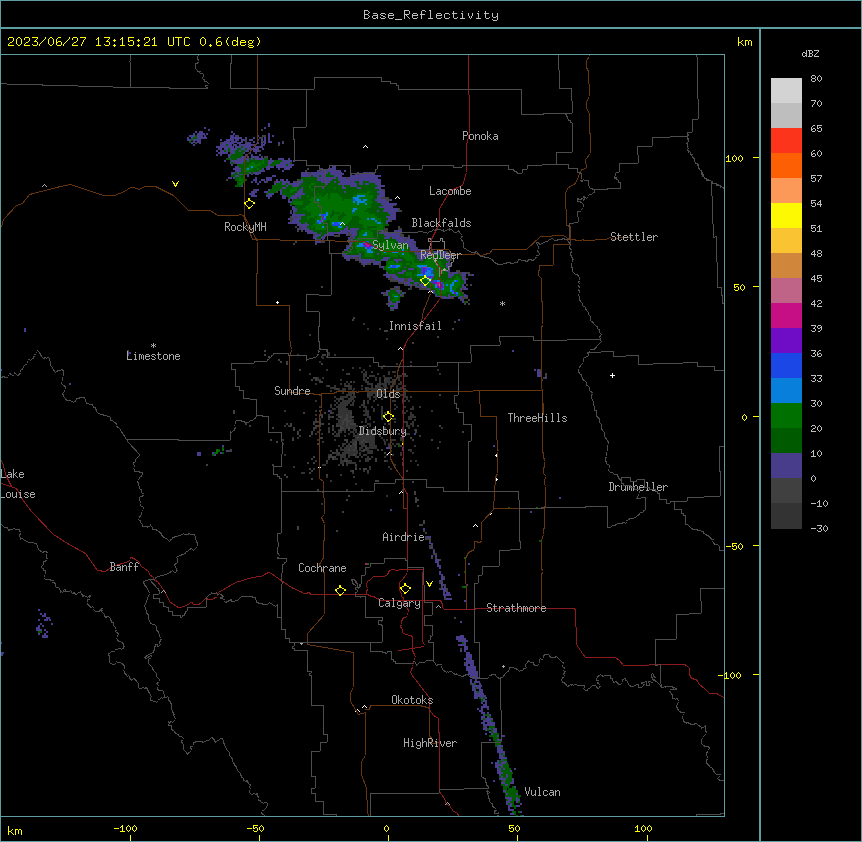The image size is (862, 842).
Task: Click the yellow diamond marker above Calgary label
Action: coord(405,589)
